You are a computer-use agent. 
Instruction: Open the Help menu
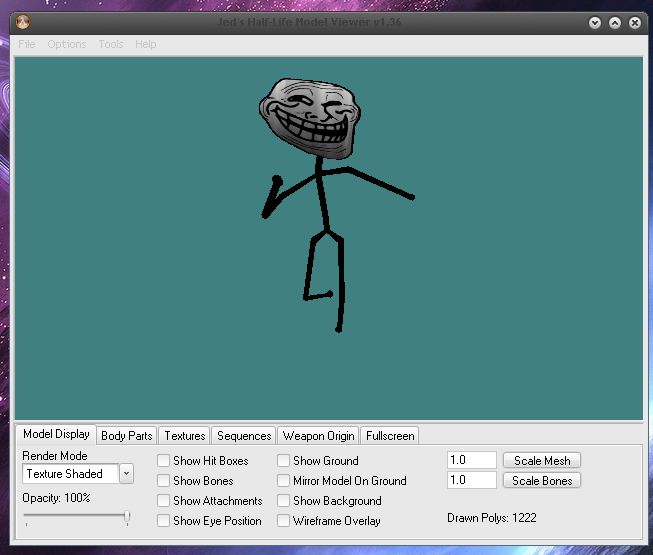(x=145, y=44)
